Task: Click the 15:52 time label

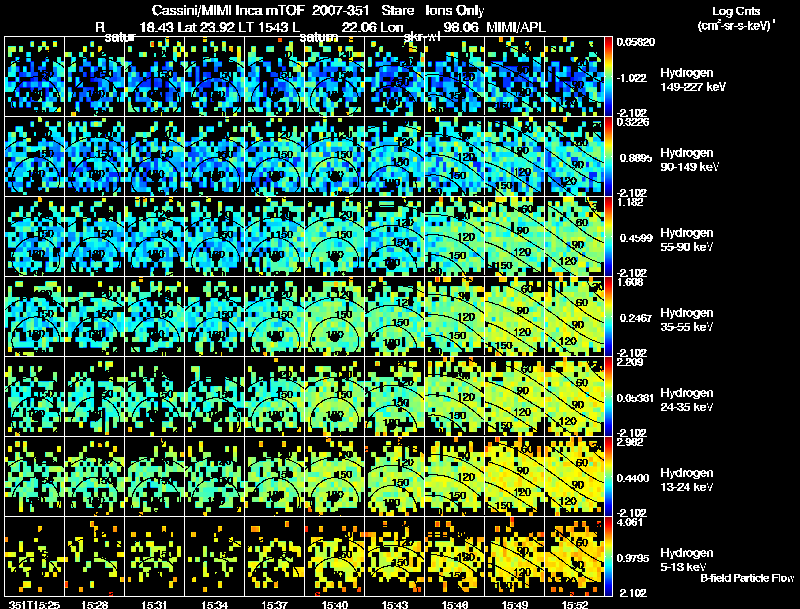Action: tap(574, 605)
